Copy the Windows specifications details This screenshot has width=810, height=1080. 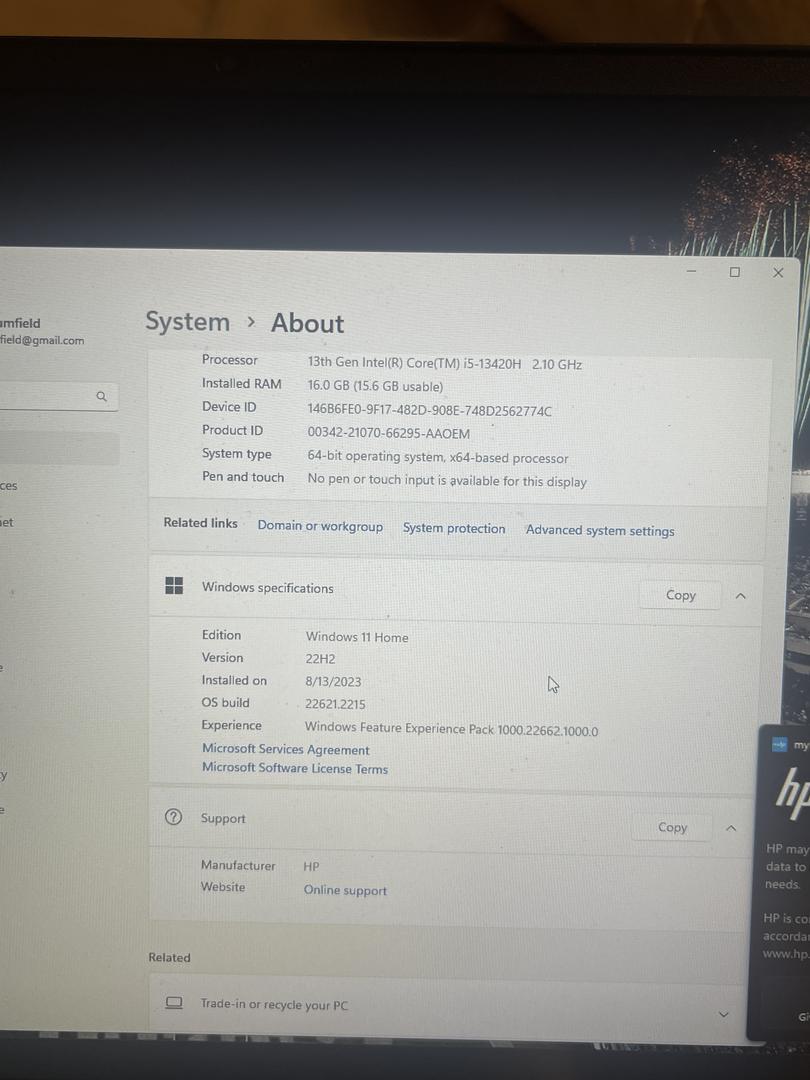pos(680,595)
